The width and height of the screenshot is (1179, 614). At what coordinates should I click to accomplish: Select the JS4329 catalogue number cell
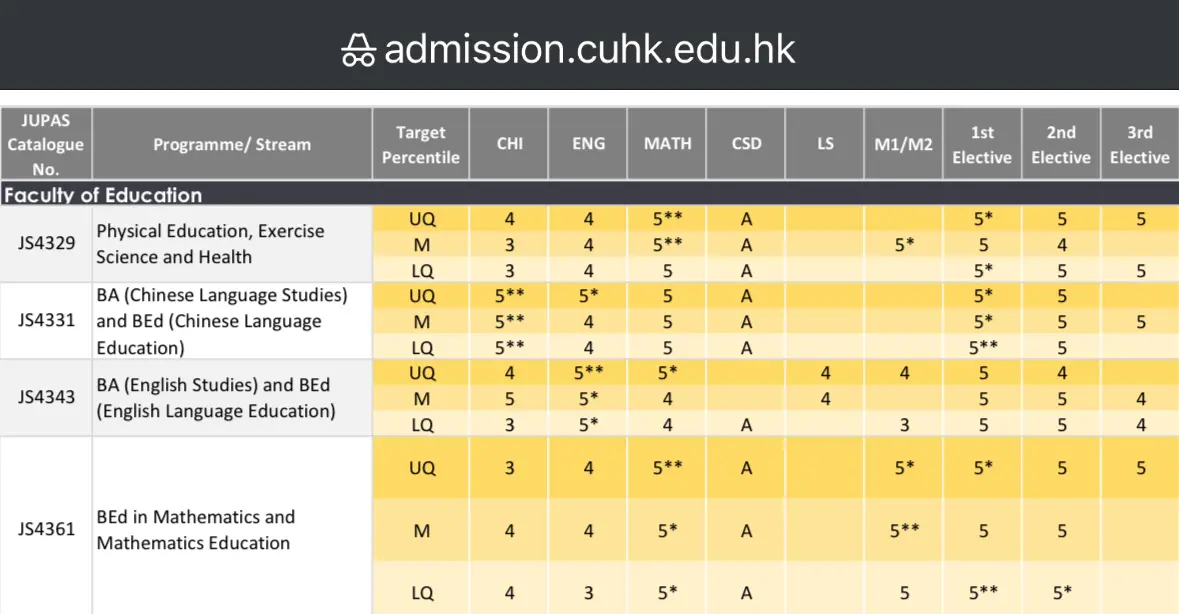click(x=46, y=243)
